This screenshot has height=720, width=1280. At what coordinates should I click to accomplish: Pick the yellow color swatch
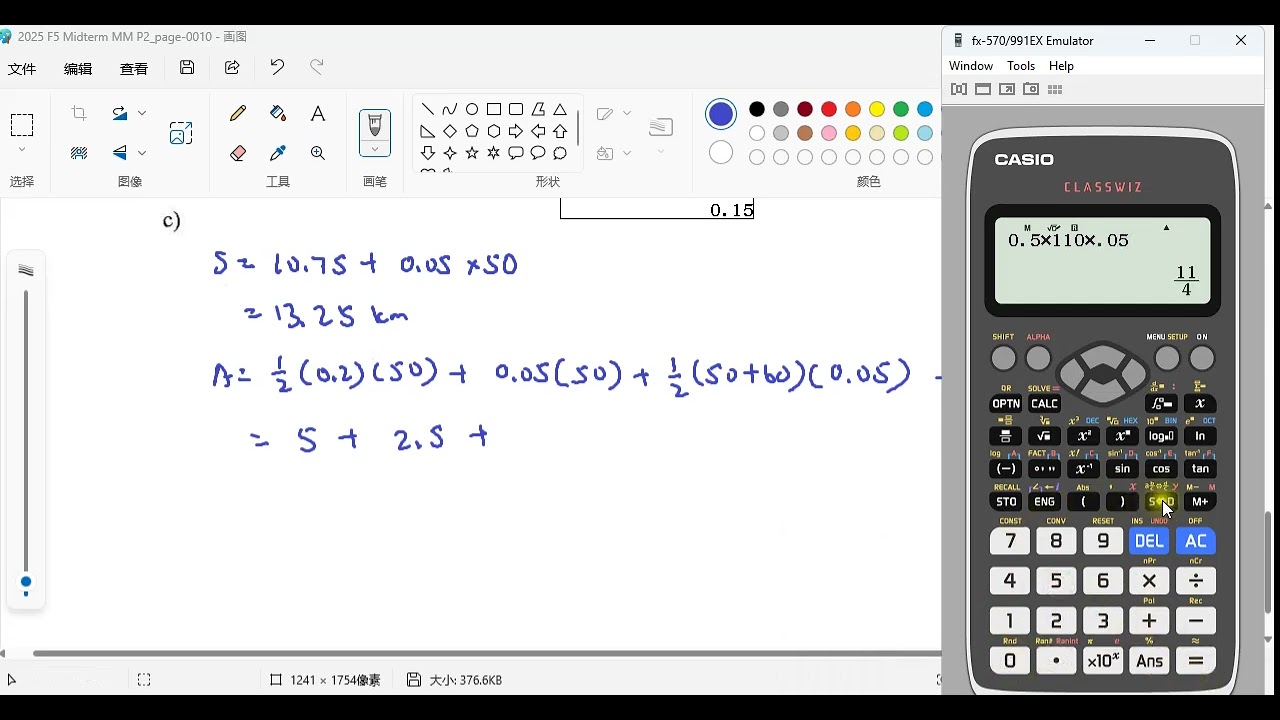pyautogui.click(x=877, y=109)
